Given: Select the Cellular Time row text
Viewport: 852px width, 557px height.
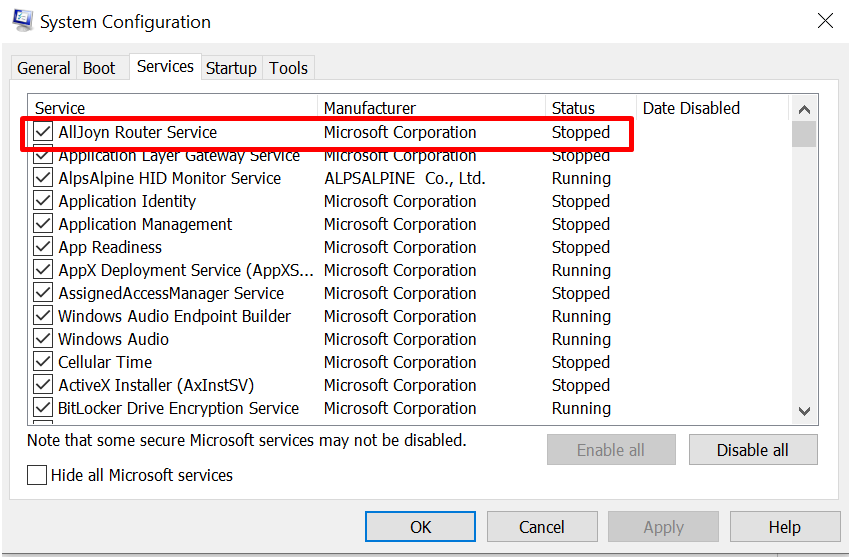Looking at the screenshot, I should [x=105, y=362].
